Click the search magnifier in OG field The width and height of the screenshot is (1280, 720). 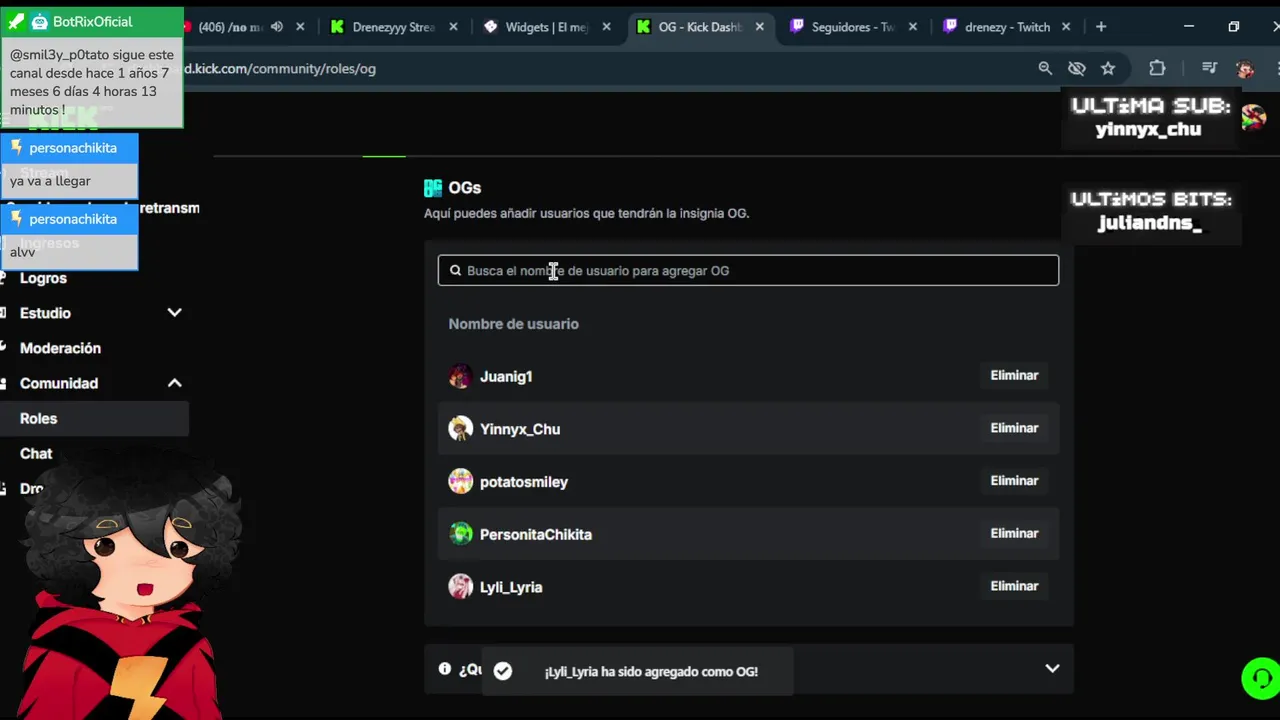pyautogui.click(x=455, y=270)
